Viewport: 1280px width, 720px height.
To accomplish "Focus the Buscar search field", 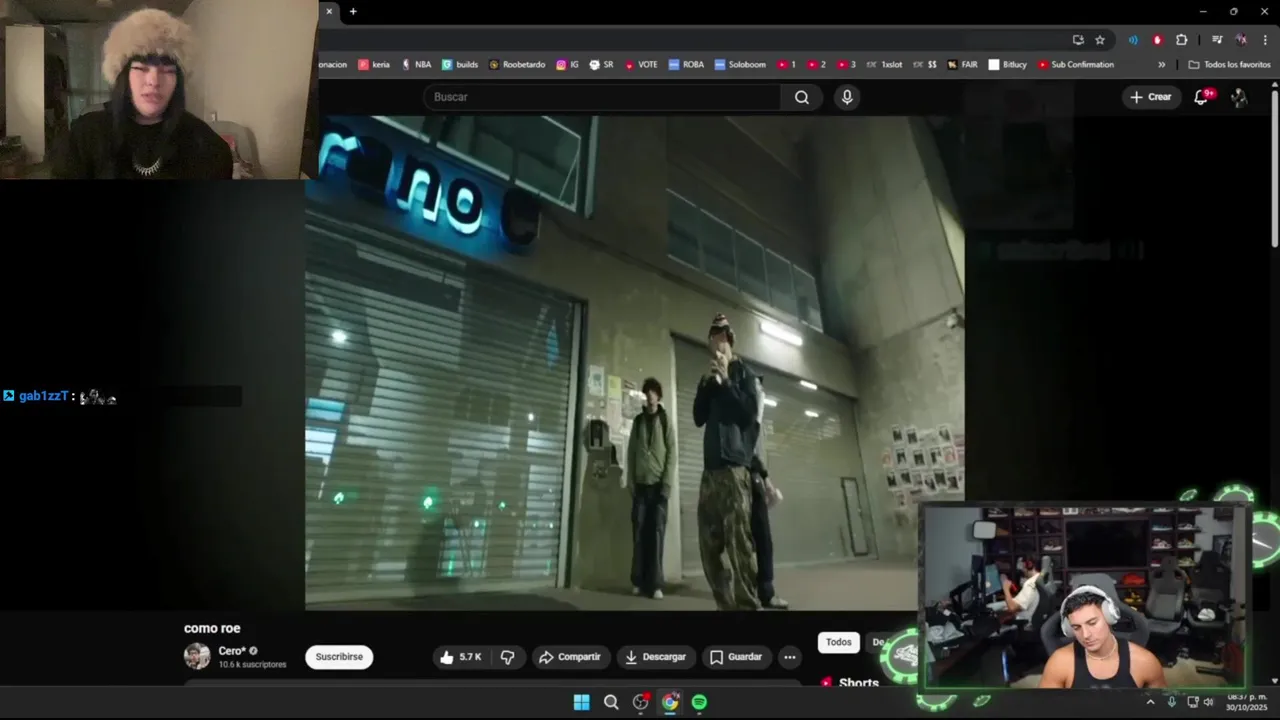I will click(x=602, y=97).
